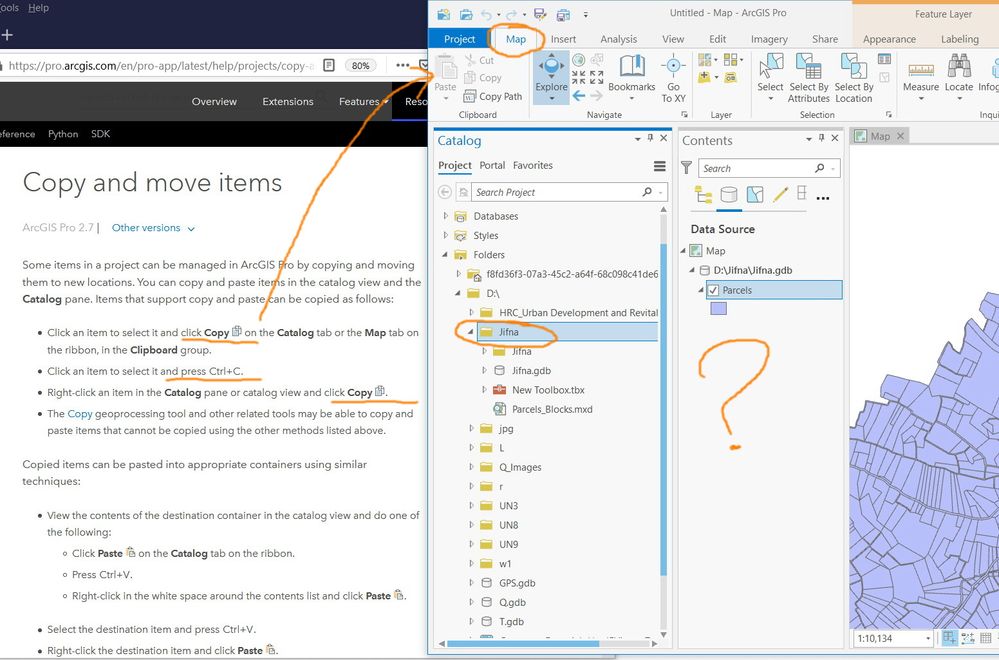Click the Catalog pane hamburger menu icon
The height and width of the screenshot is (660, 999).
[659, 166]
